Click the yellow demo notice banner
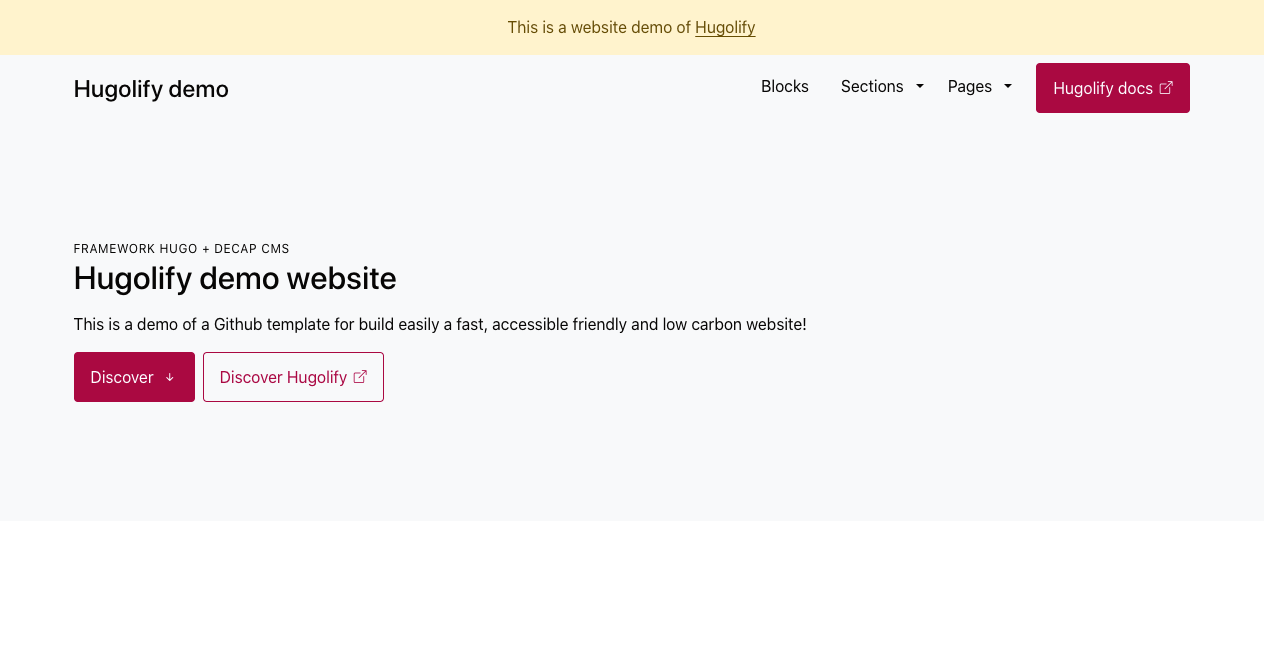This screenshot has height=671, width=1264. 632,27
